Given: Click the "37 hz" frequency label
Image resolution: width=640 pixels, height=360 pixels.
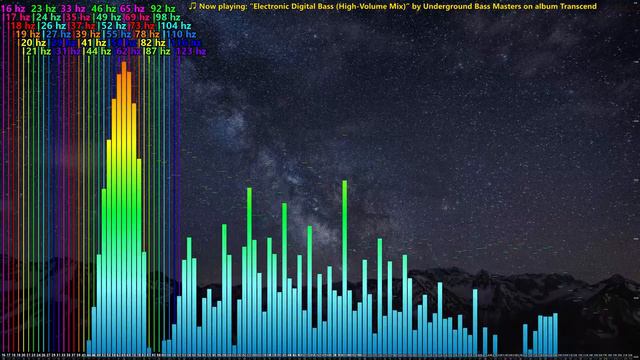Looking at the screenshot, I should tap(83, 26).
